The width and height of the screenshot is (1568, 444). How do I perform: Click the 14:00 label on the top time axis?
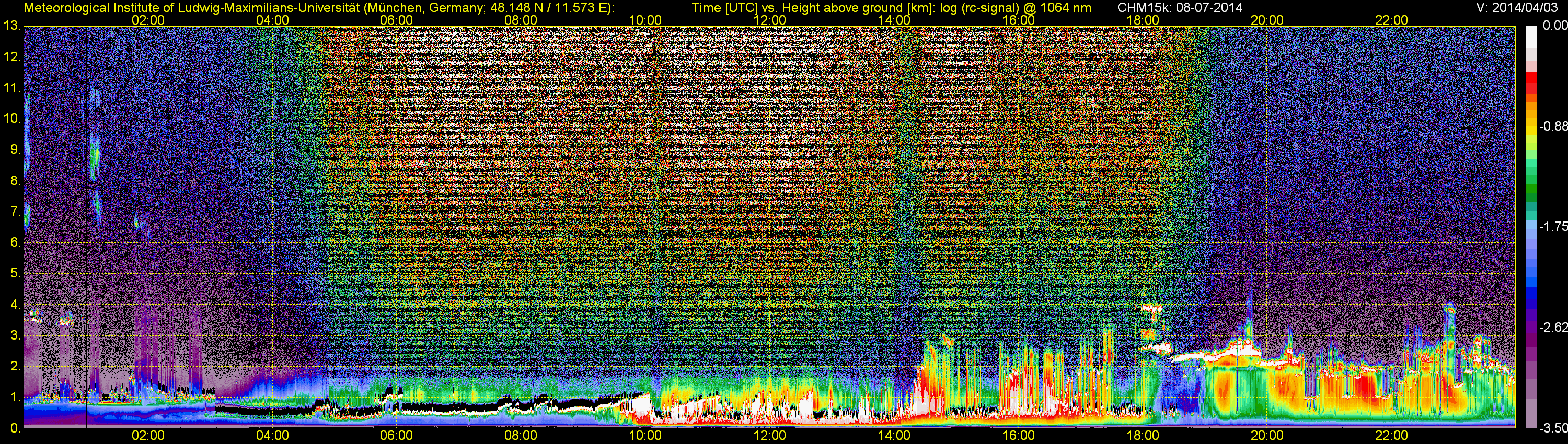coord(894,20)
